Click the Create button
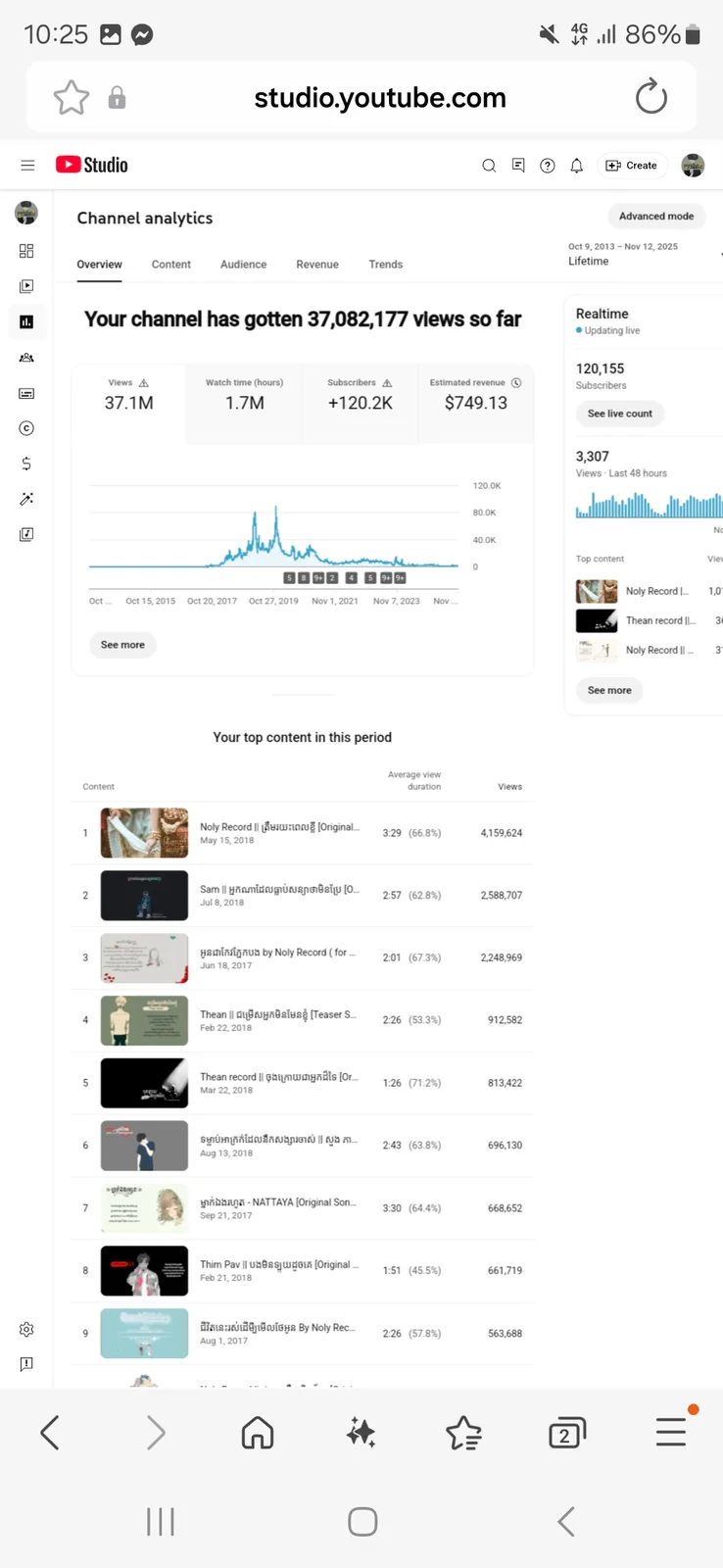The height and width of the screenshot is (1568, 723). click(x=632, y=166)
